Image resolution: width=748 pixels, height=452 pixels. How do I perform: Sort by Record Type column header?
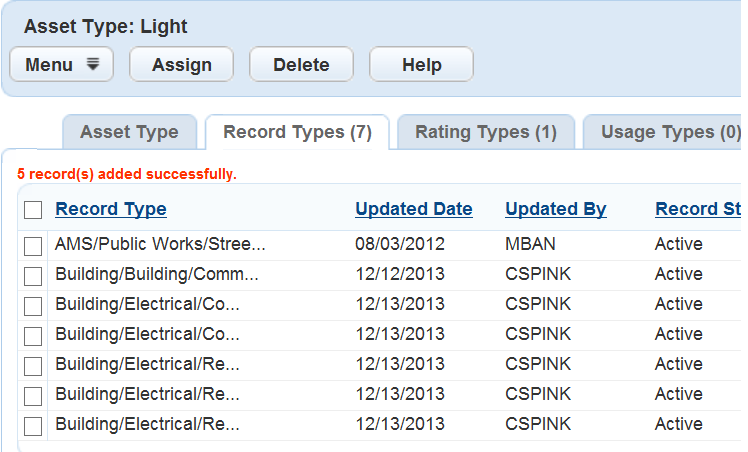click(111, 209)
